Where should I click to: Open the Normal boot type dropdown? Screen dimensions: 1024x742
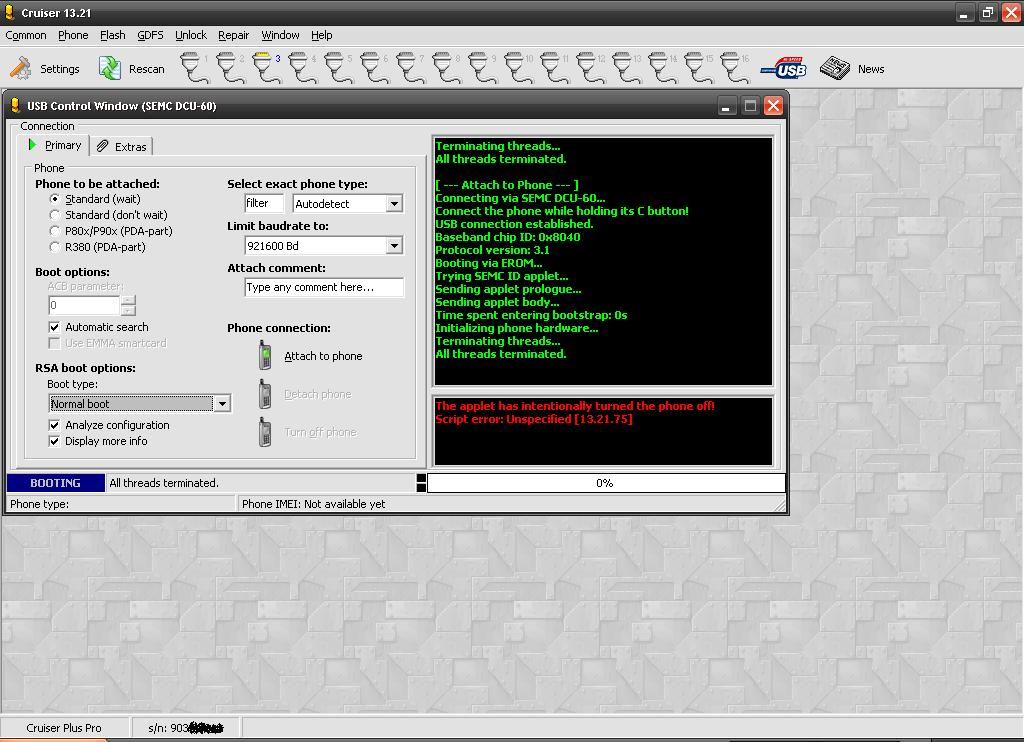click(222, 404)
